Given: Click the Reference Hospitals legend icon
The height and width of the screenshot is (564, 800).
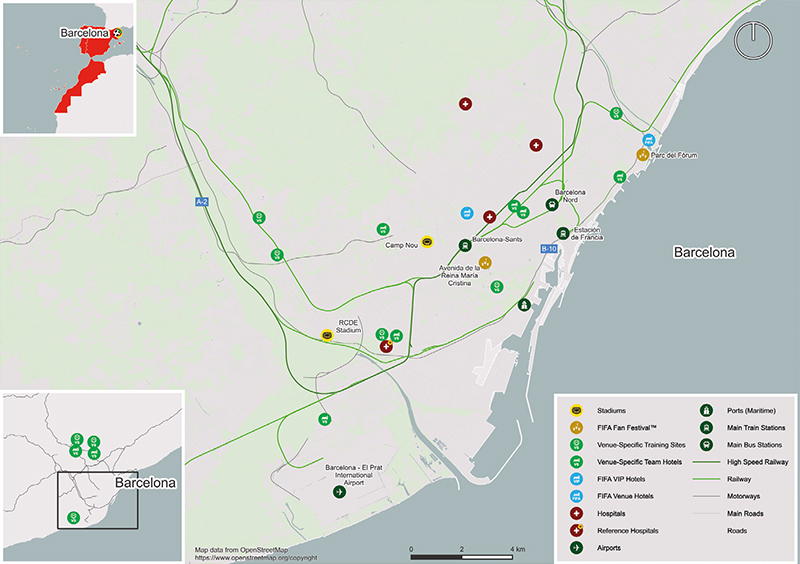Looking at the screenshot, I should [577, 530].
